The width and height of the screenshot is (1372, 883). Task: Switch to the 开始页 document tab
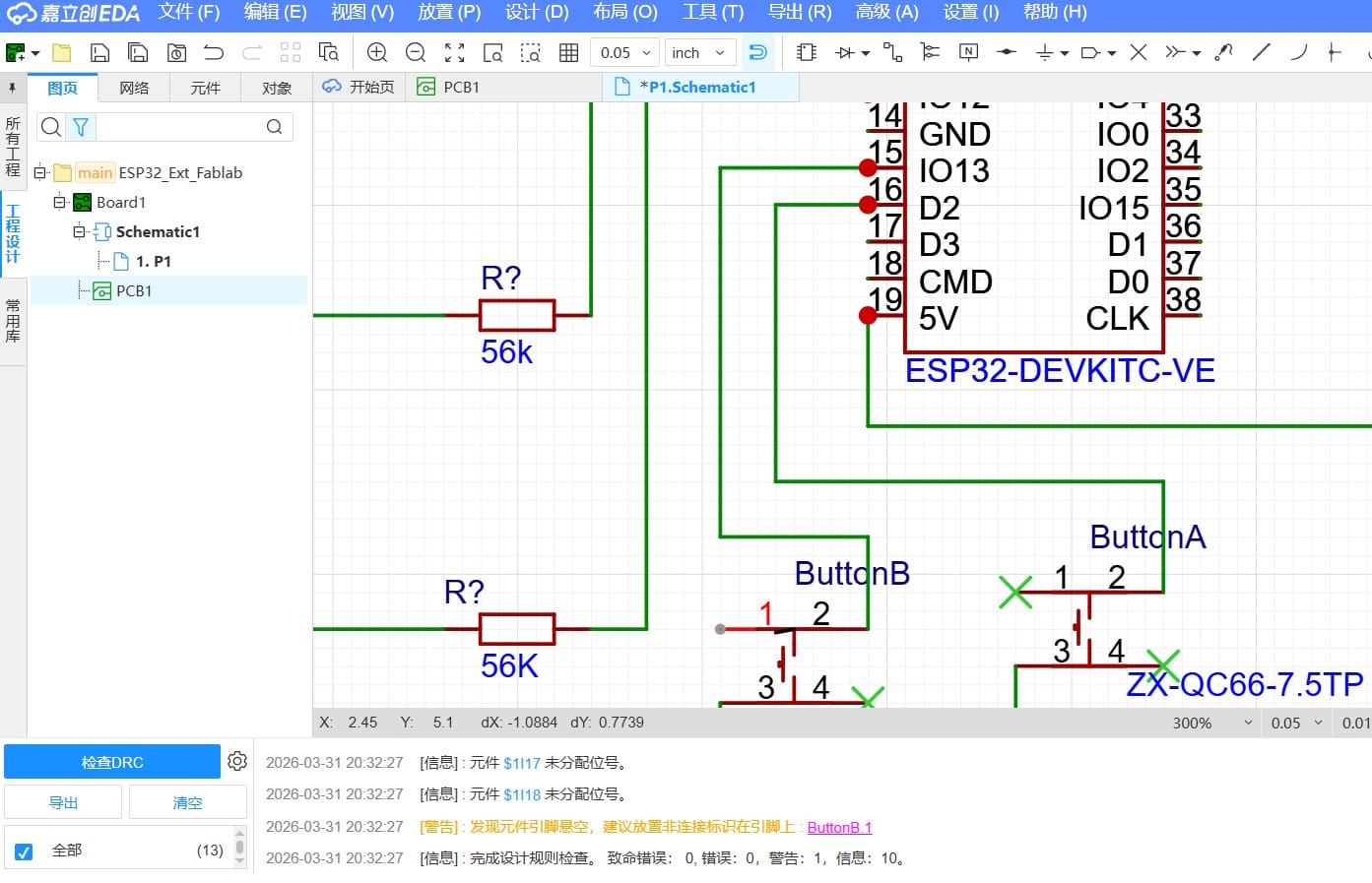pyautogui.click(x=359, y=87)
